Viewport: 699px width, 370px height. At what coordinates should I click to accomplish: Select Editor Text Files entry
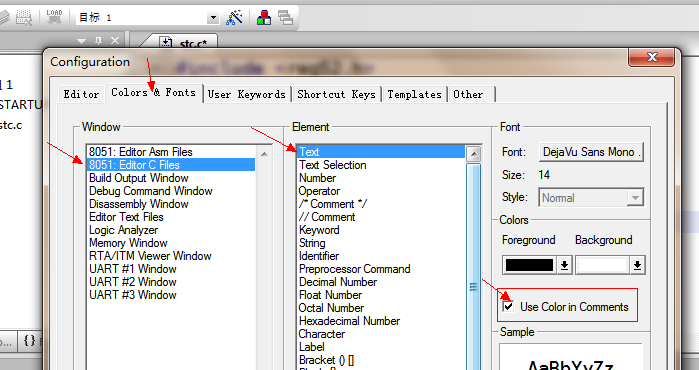[x=171, y=217]
